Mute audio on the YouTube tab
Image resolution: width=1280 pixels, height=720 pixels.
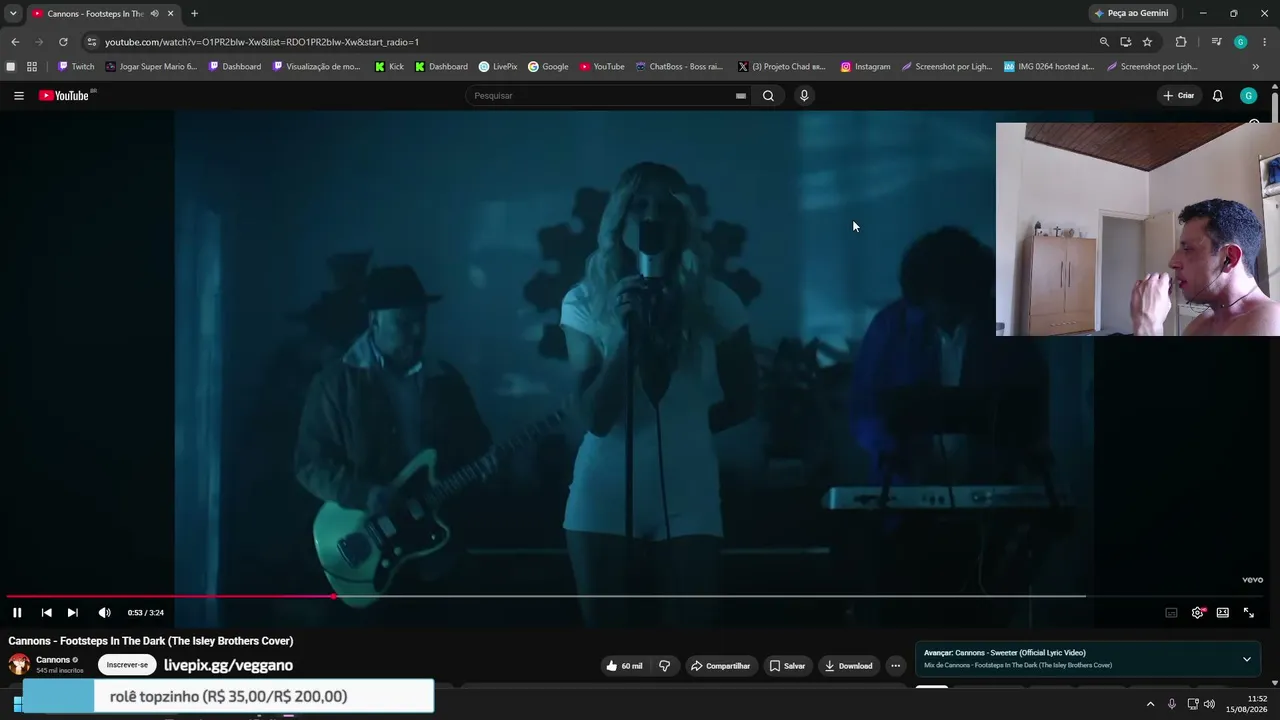coord(154,14)
